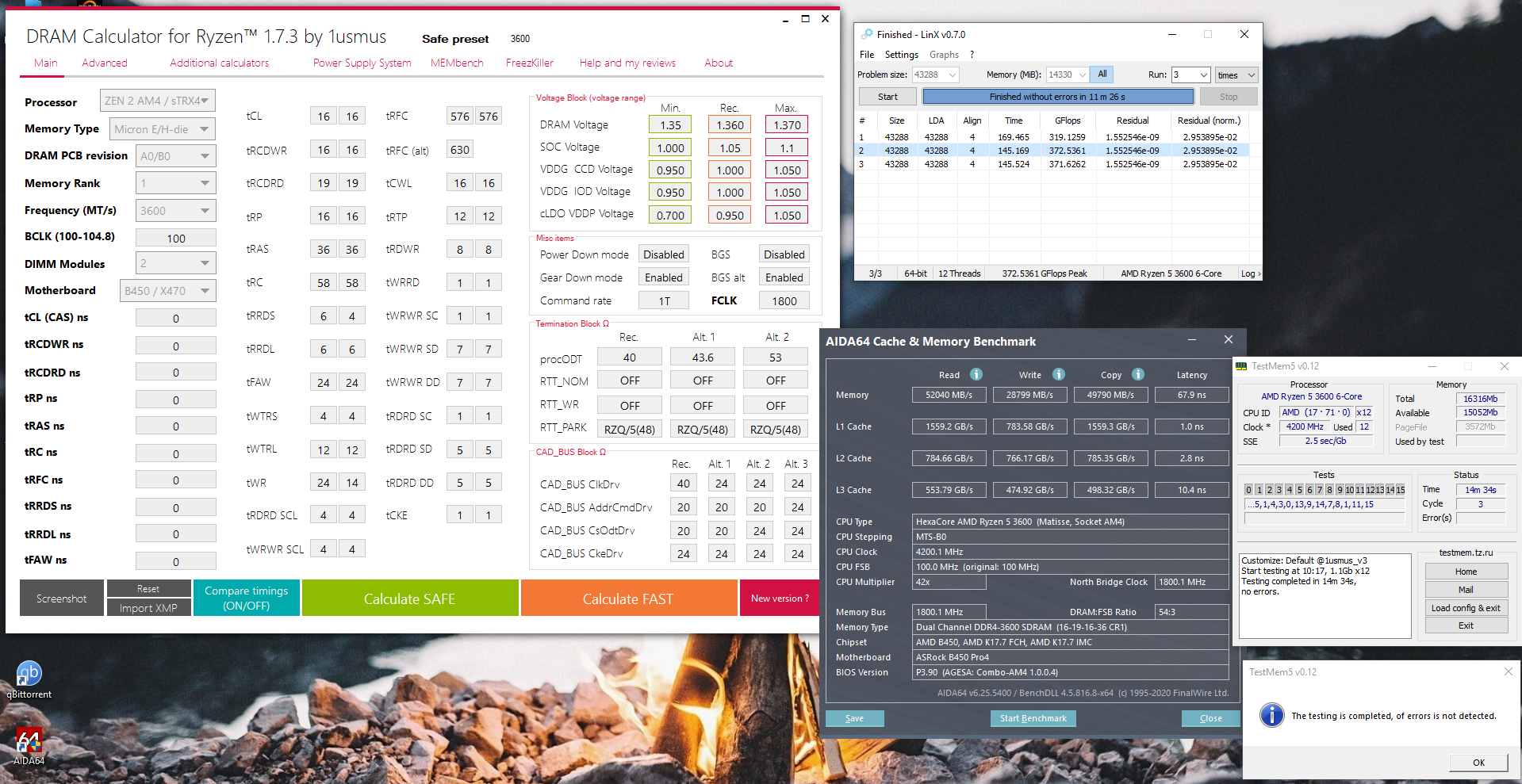The height and width of the screenshot is (784, 1522).
Task: Open the LinX times unit dropdown
Action: tap(1236, 75)
